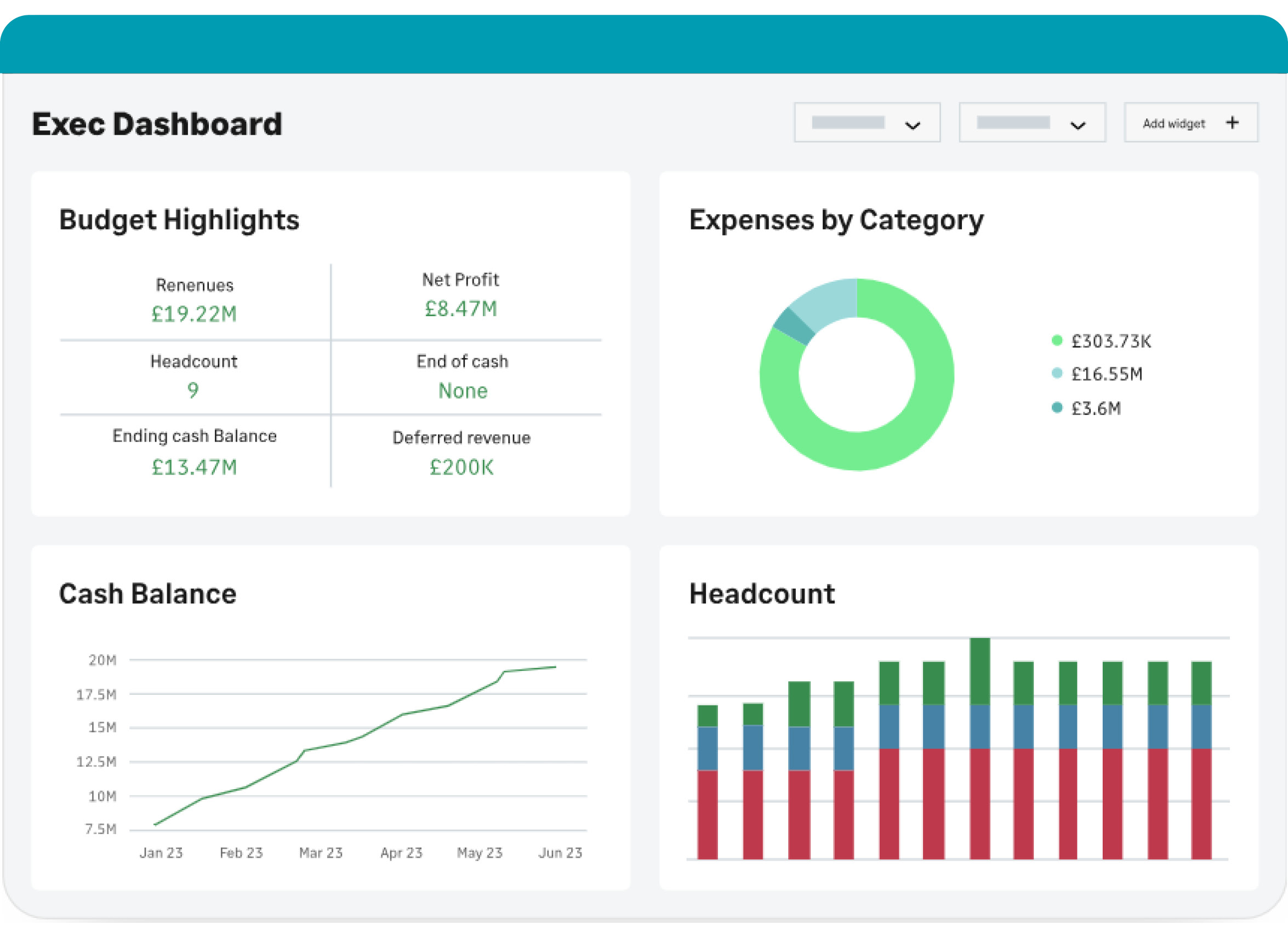Open the first placeholder dropdown box
The height and width of the screenshot is (936, 1288).
(x=848, y=123)
